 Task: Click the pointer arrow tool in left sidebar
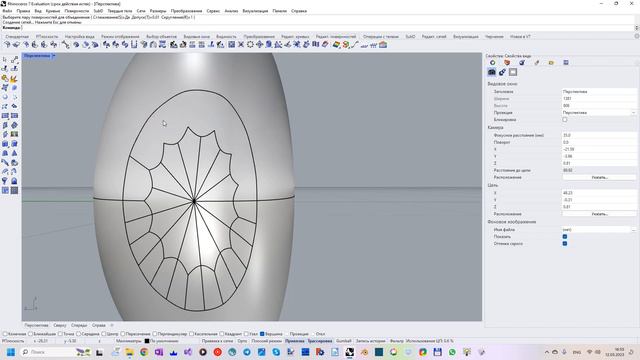tap(5, 60)
